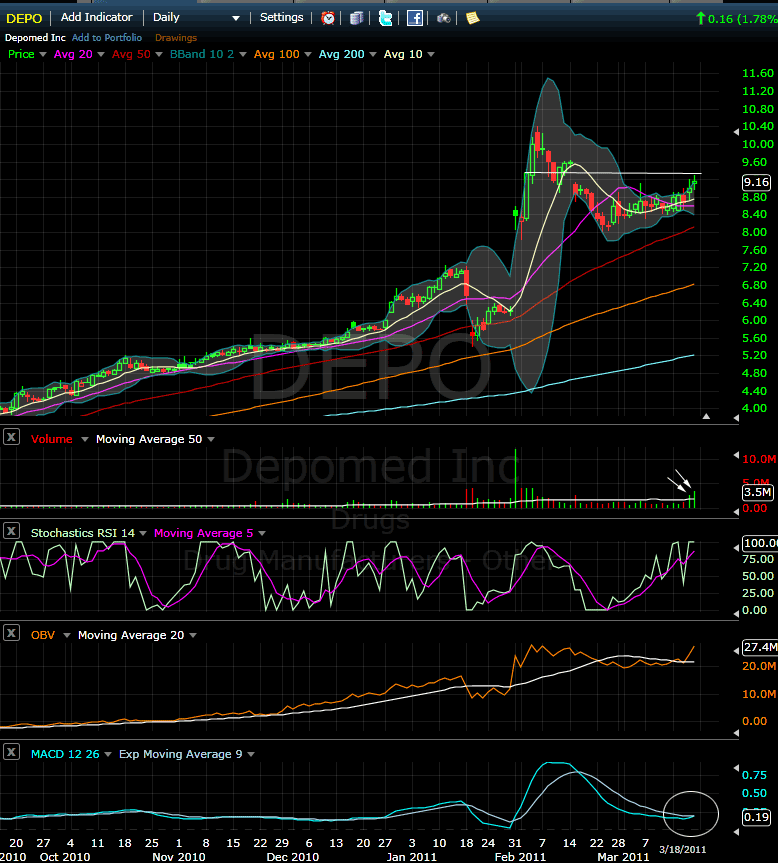Click the Avg 50 label

point(131,54)
